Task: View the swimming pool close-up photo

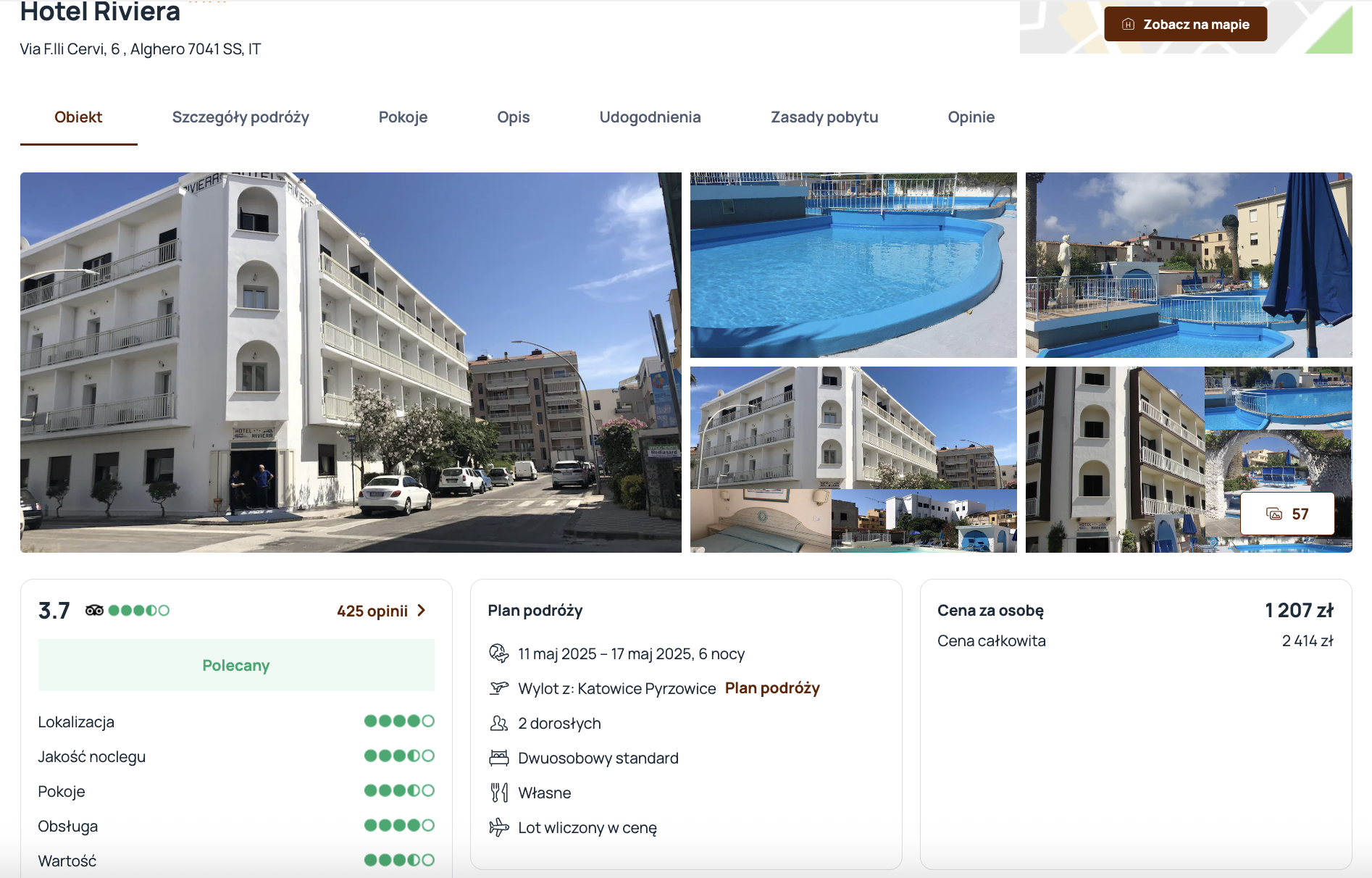Action: (x=853, y=265)
